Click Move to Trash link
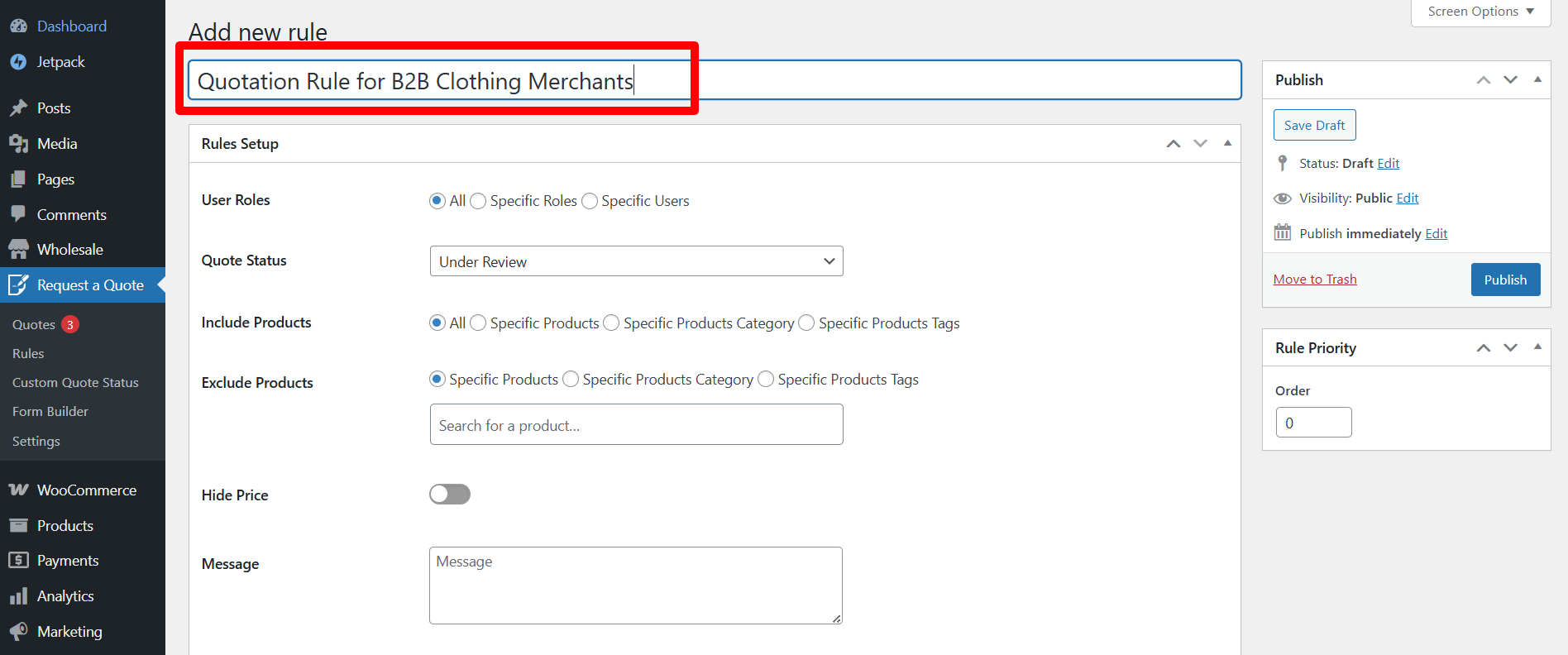Image resolution: width=1568 pixels, height=655 pixels. [1315, 280]
